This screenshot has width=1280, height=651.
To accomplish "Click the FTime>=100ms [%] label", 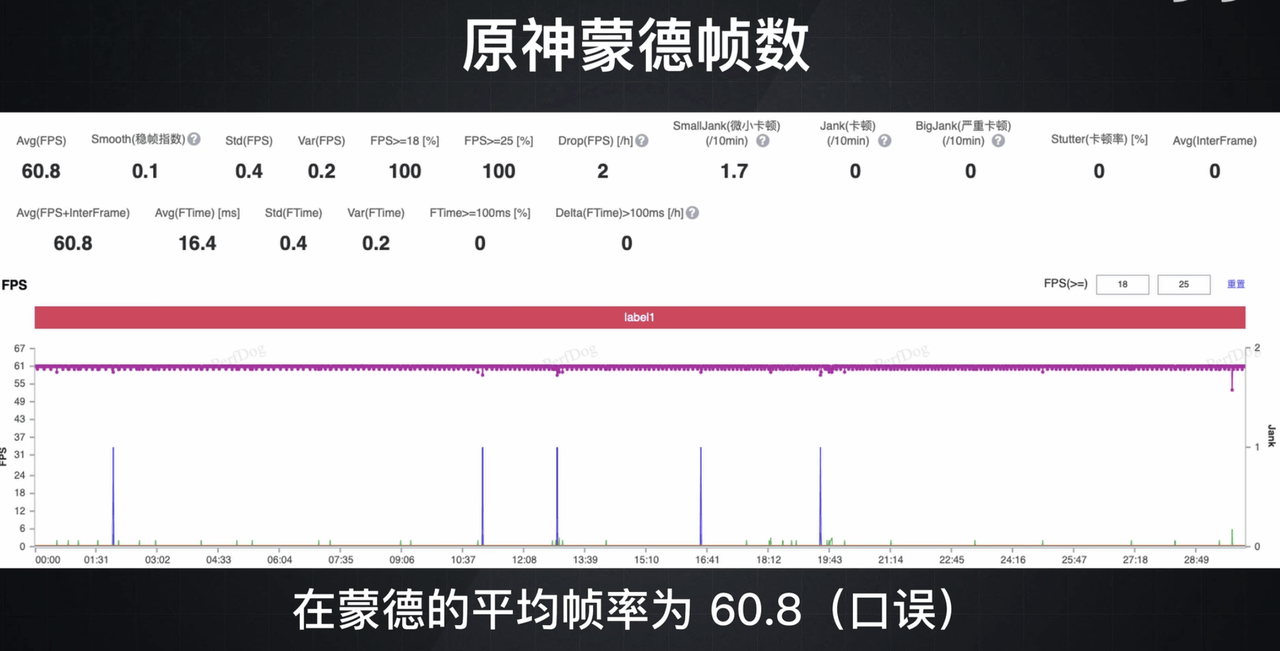I will click(480, 213).
